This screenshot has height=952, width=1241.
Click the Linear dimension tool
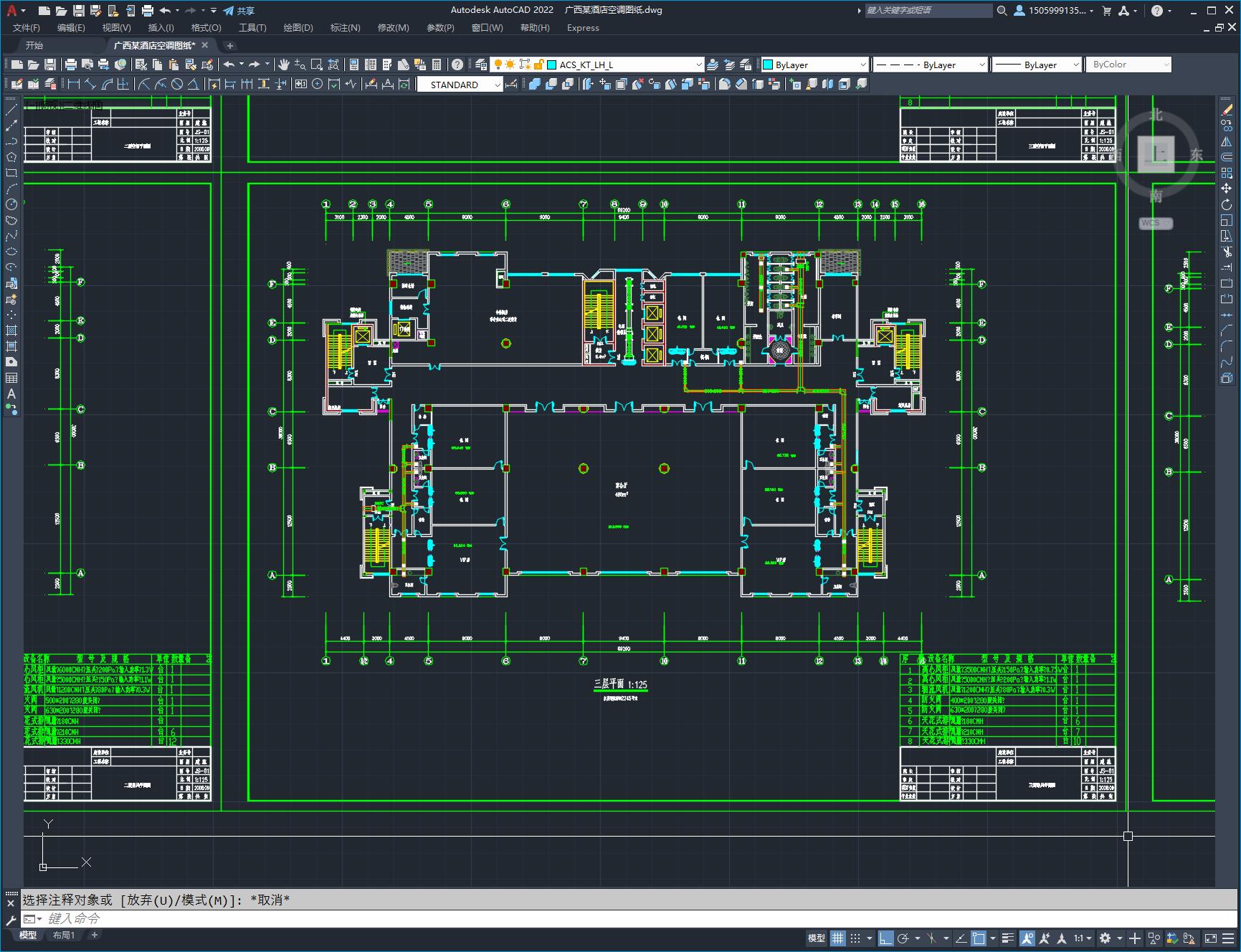click(74, 84)
